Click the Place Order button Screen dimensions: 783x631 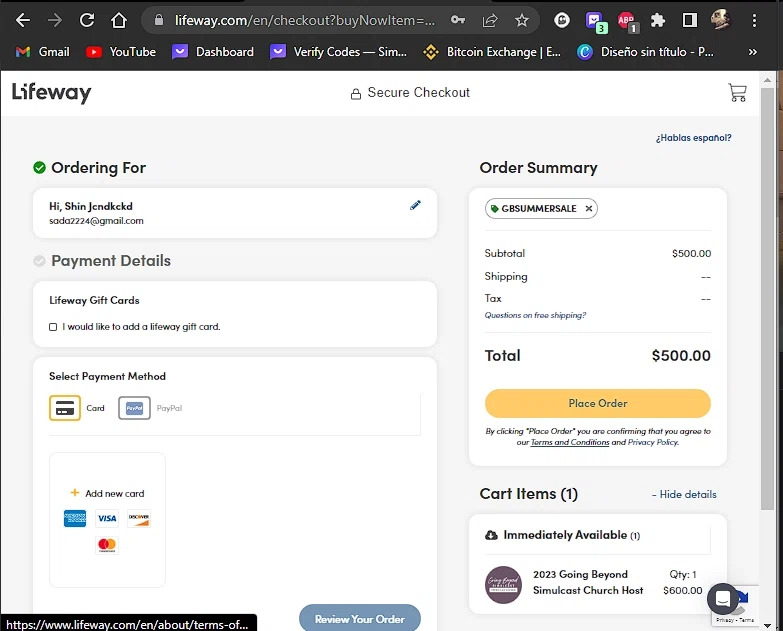(597, 403)
